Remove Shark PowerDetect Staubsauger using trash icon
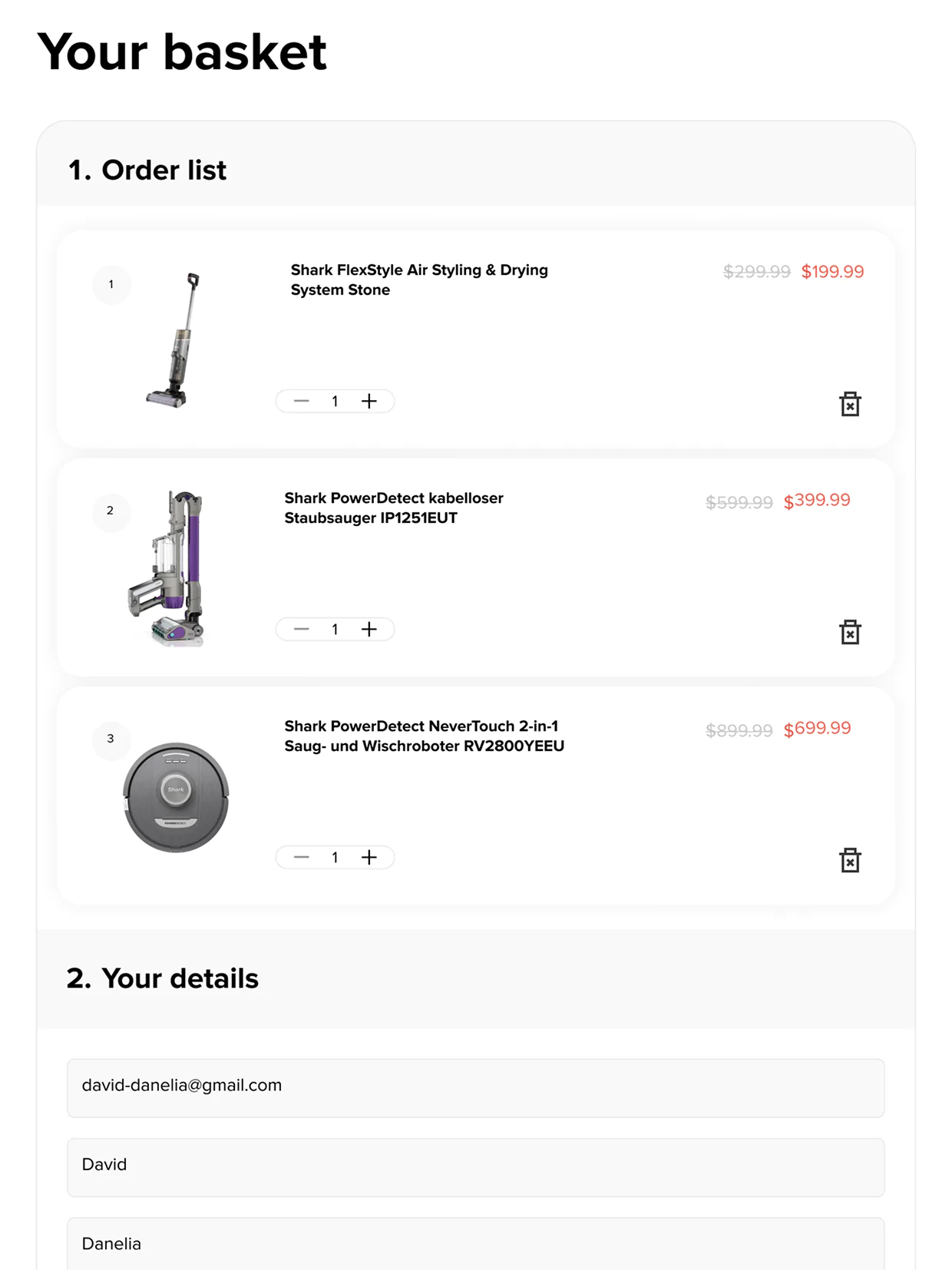952x1270 pixels. tap(849, 632)
